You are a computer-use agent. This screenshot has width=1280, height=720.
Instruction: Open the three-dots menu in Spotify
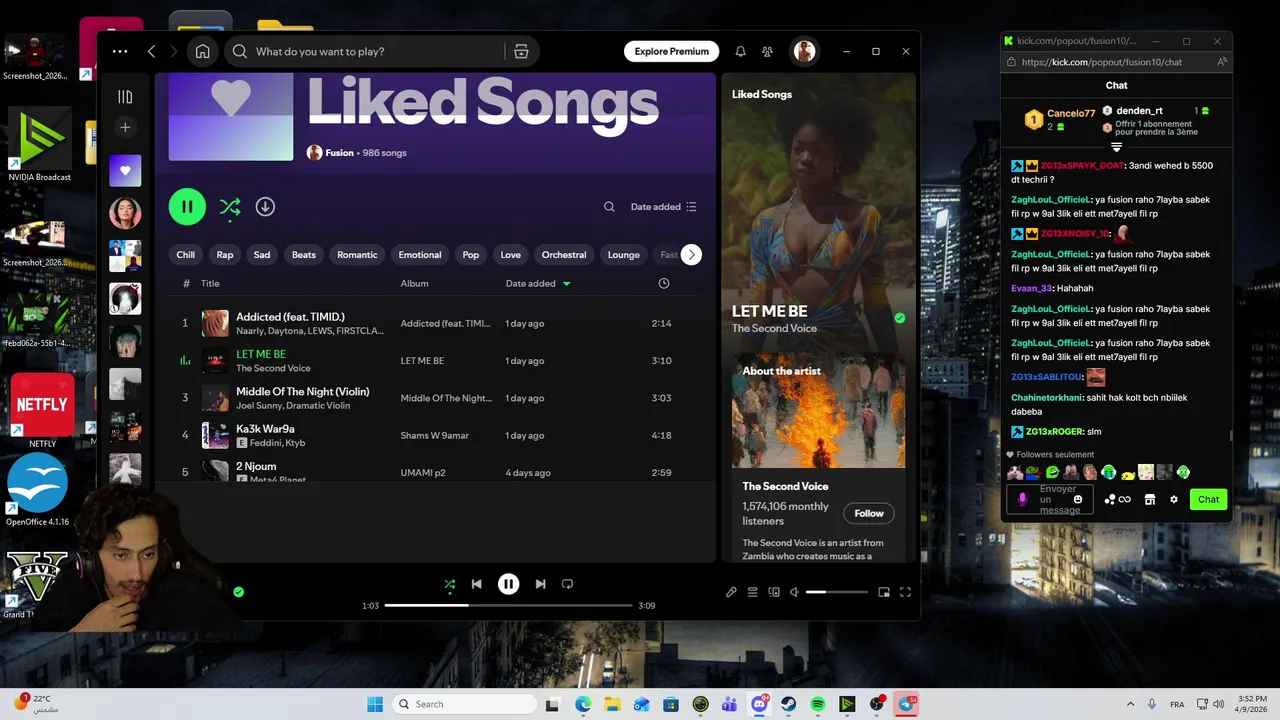[120, 51]
